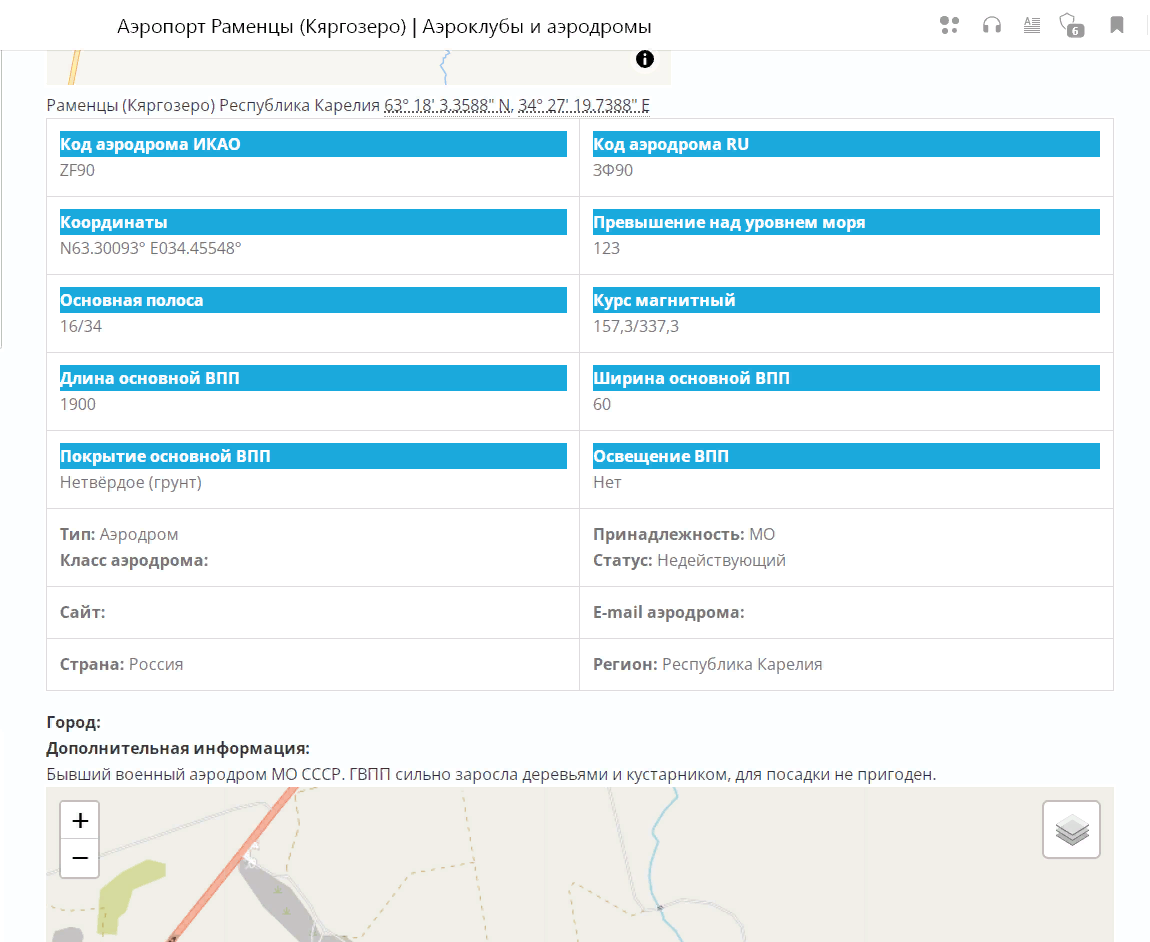Zoom in on the map with the plus button
The image size is (1150, 942).
click(80, 821)
